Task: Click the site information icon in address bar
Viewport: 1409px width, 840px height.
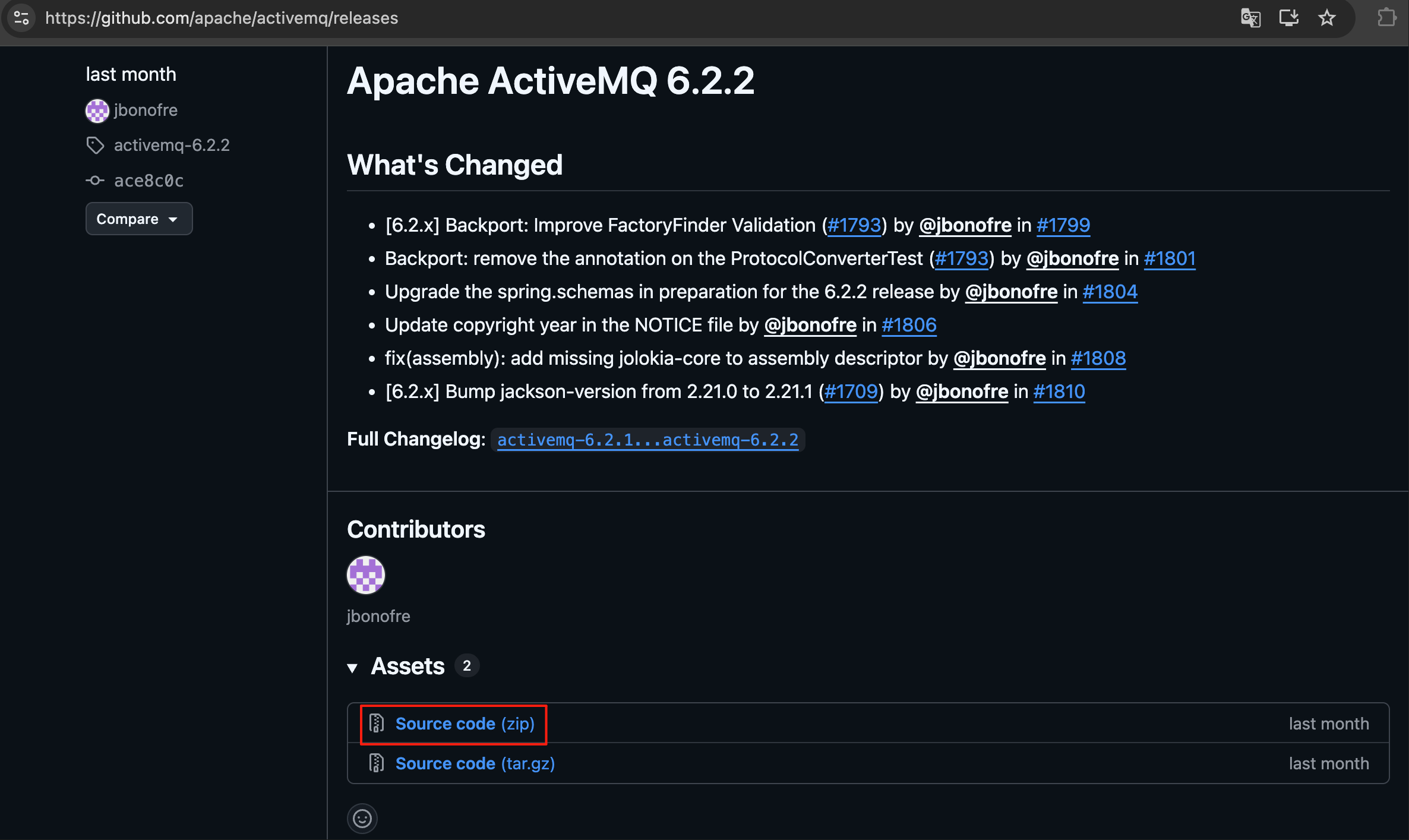Action: click(21, 18)
